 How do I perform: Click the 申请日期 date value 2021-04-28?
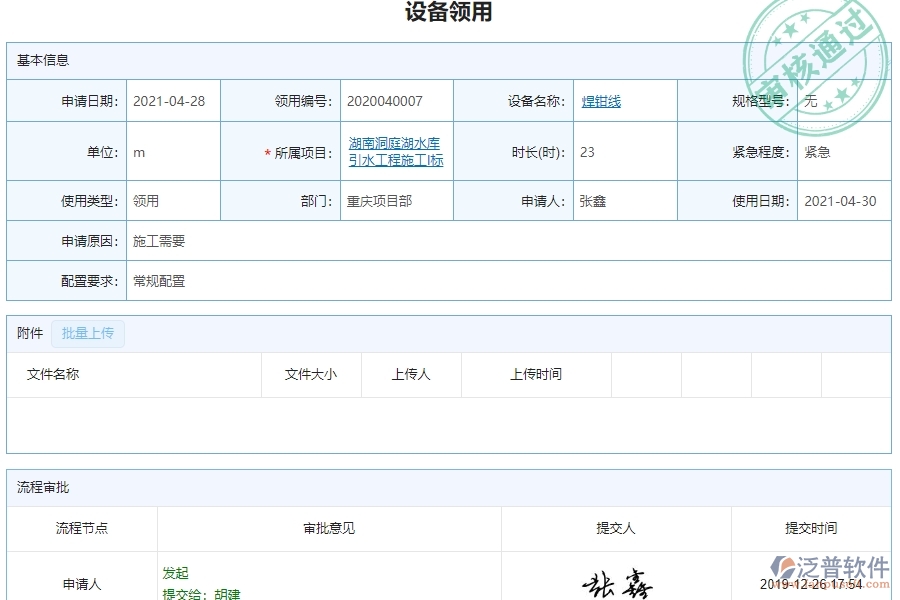[x=168, y=100]
